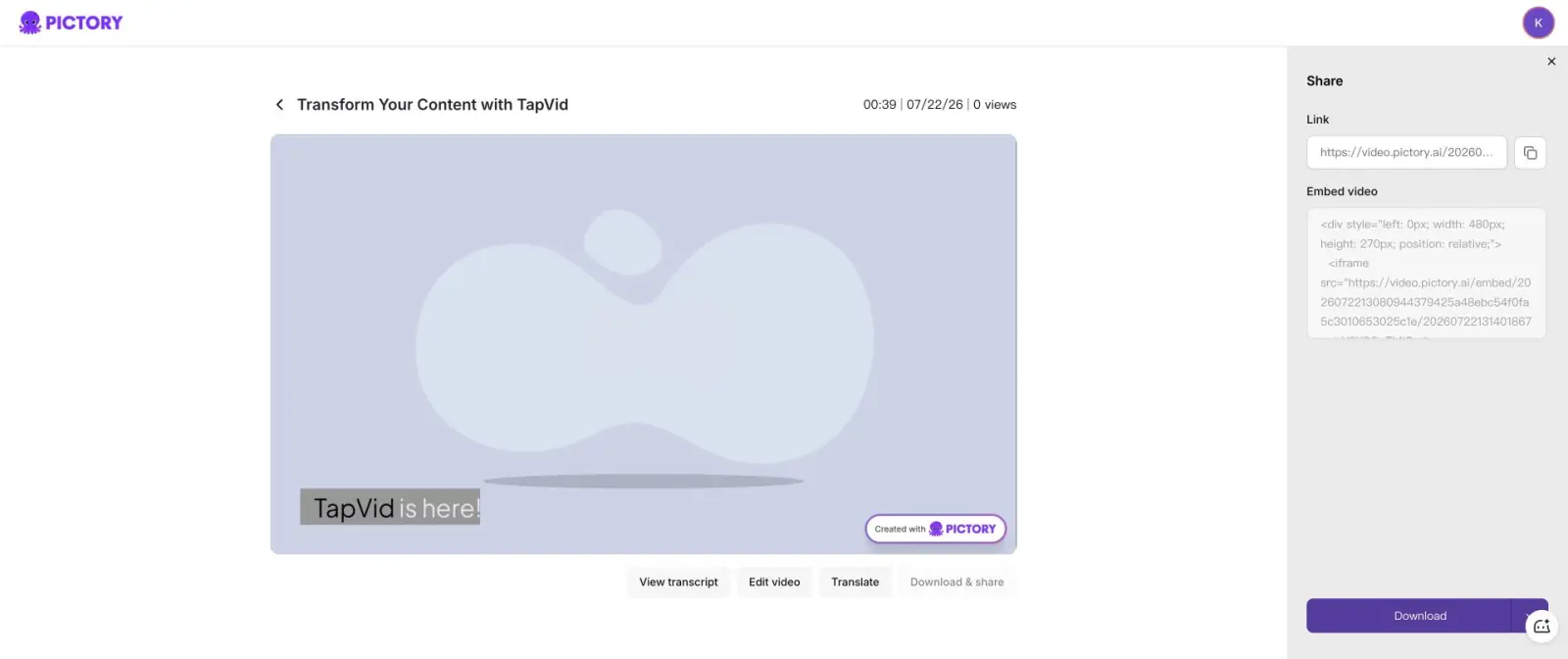Go back using the left chevron arrow
The image size is (1568, 659).
279,104
